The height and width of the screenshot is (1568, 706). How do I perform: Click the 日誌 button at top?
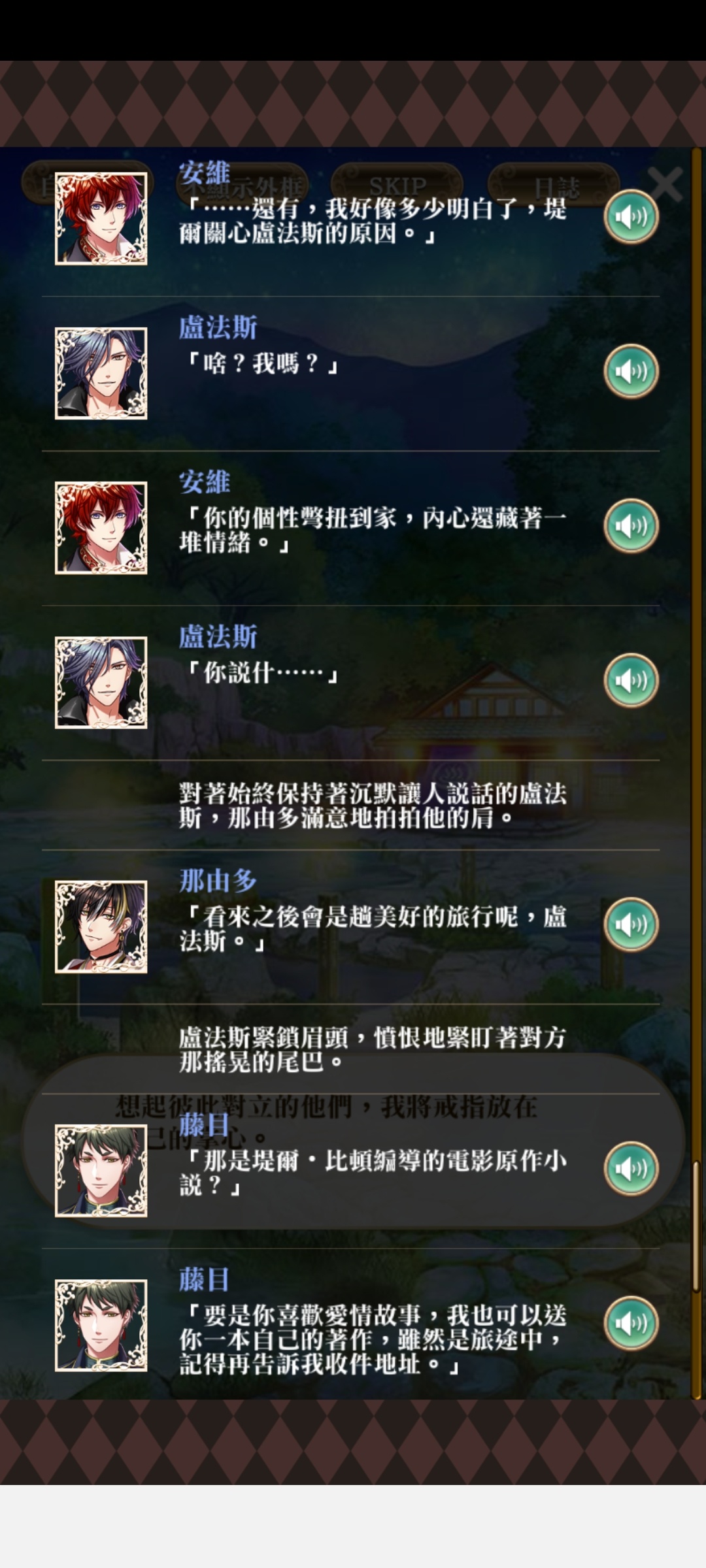pyautogui.click(x=554, y=185)
